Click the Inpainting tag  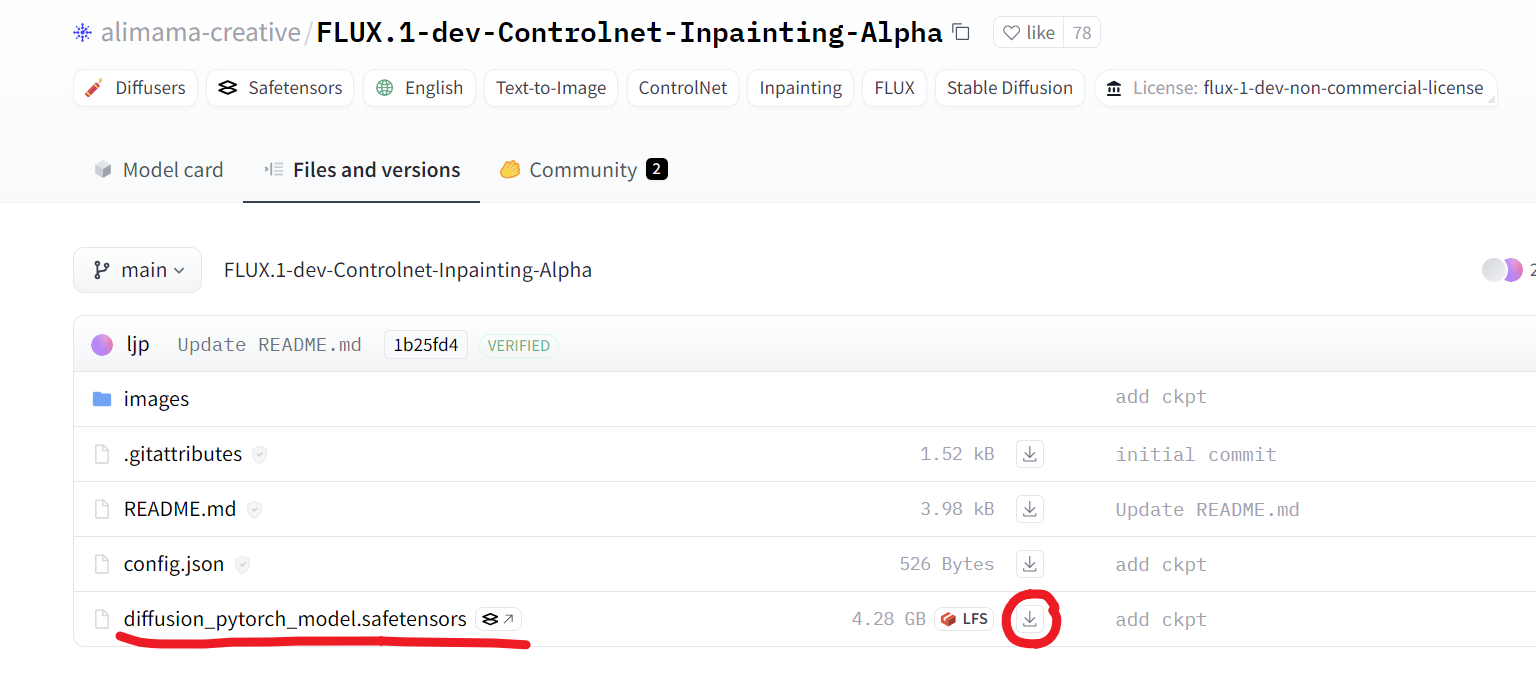click(800, 88)
